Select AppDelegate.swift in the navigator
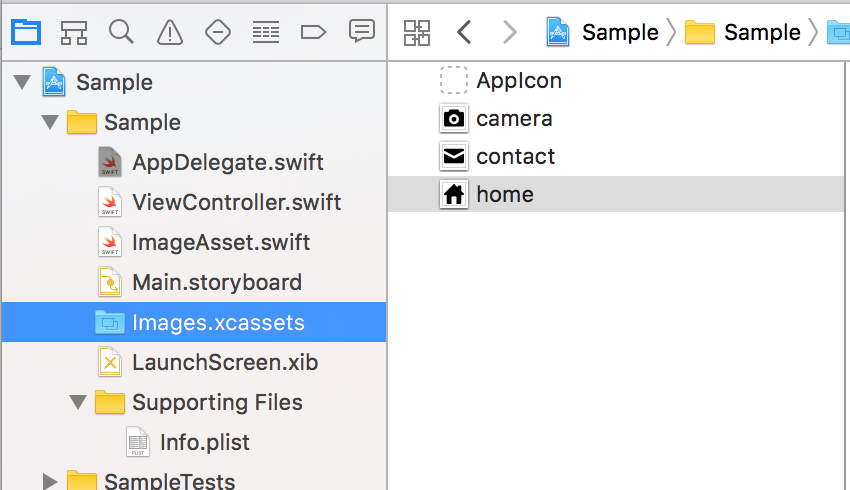 pos(227,162)
